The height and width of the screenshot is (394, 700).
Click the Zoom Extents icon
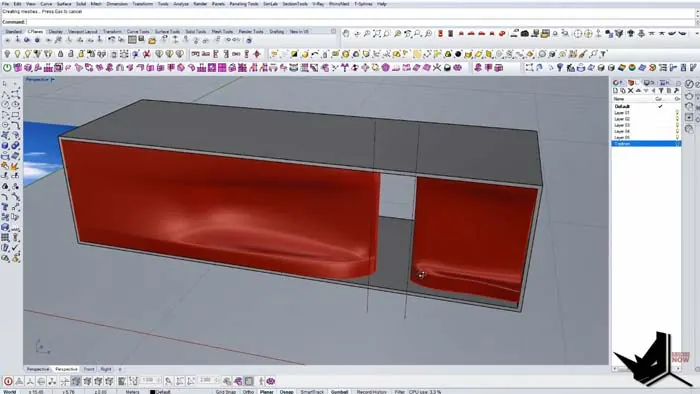377,33
